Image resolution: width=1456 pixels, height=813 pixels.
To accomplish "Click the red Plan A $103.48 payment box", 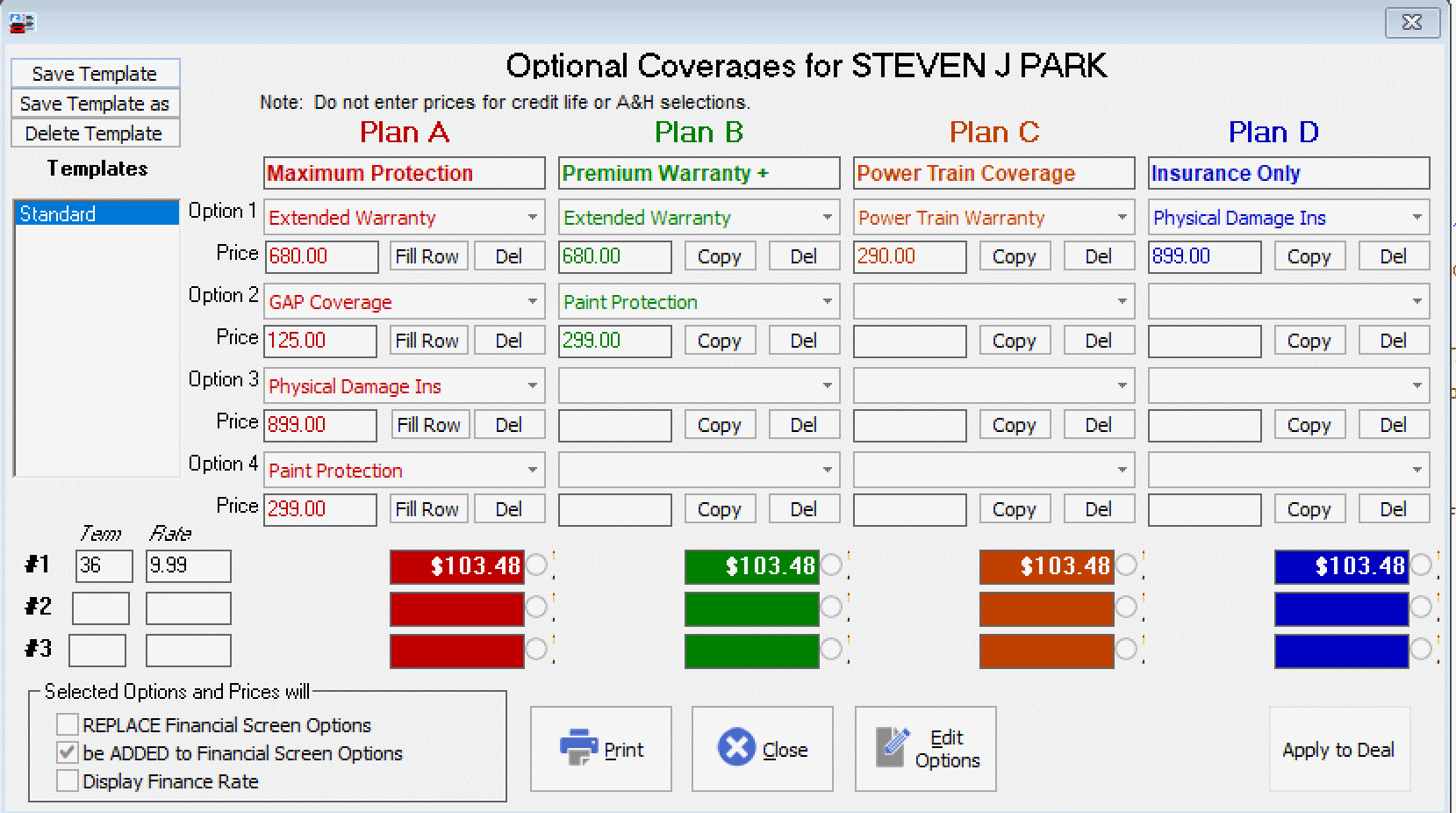I will [x=456, y=566].
